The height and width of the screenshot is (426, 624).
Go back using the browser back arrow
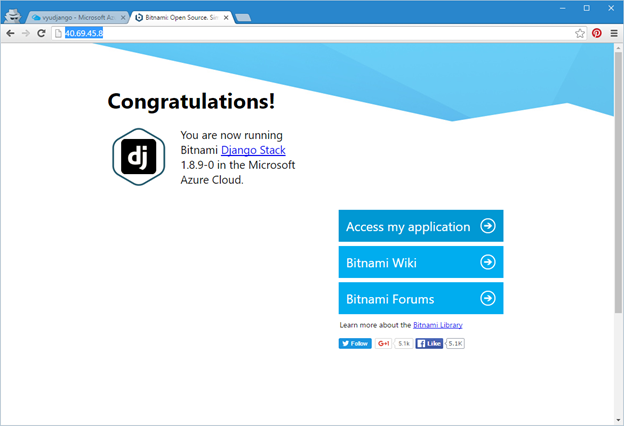(10, 33)
